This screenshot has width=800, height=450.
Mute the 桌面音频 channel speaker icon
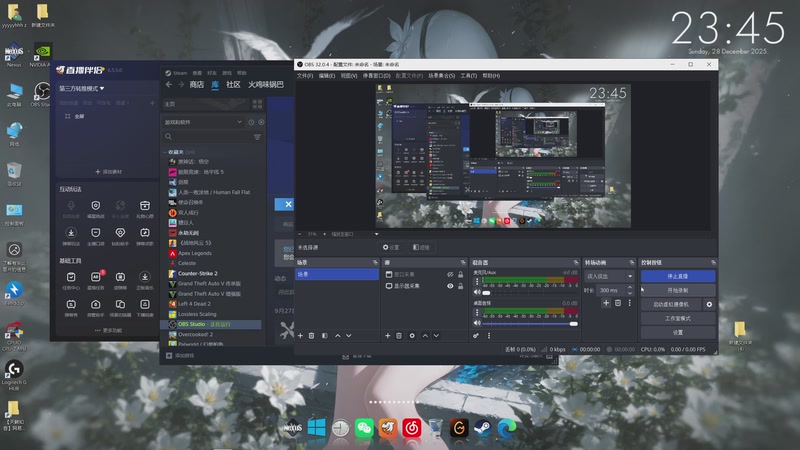pyautogui.click(x=477, y=323)
